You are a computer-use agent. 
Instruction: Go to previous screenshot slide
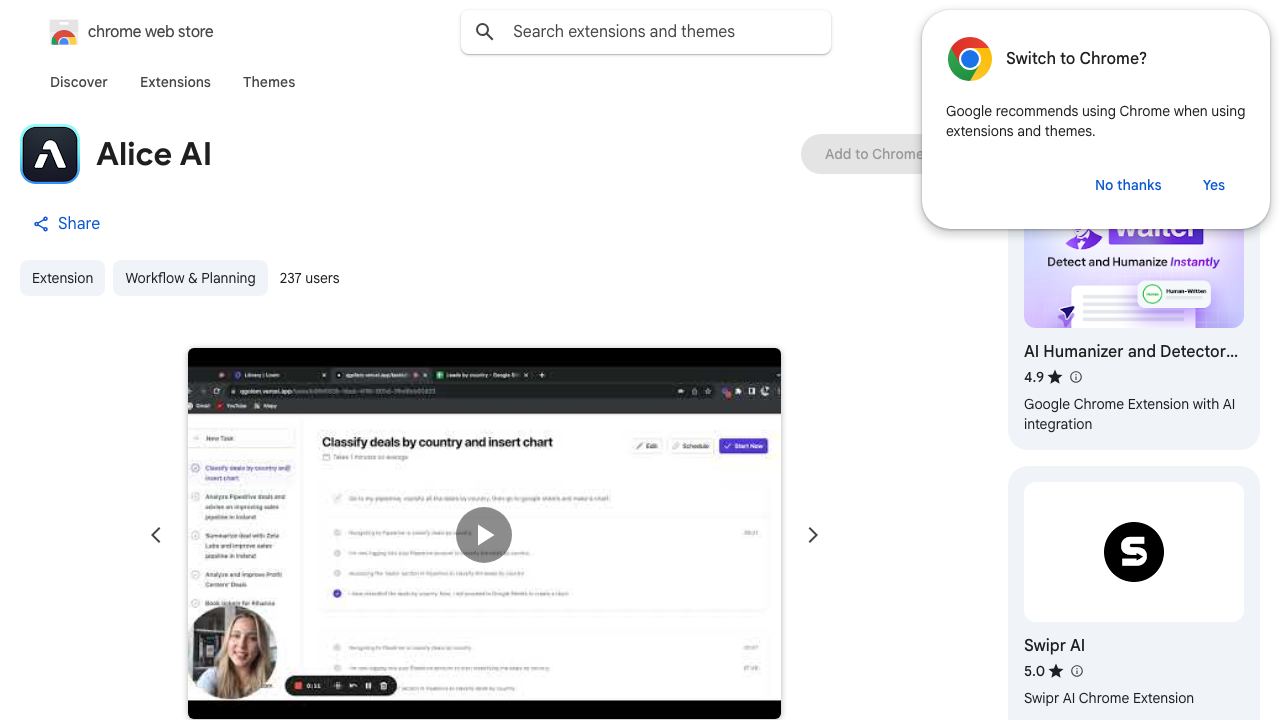[156, 535]
